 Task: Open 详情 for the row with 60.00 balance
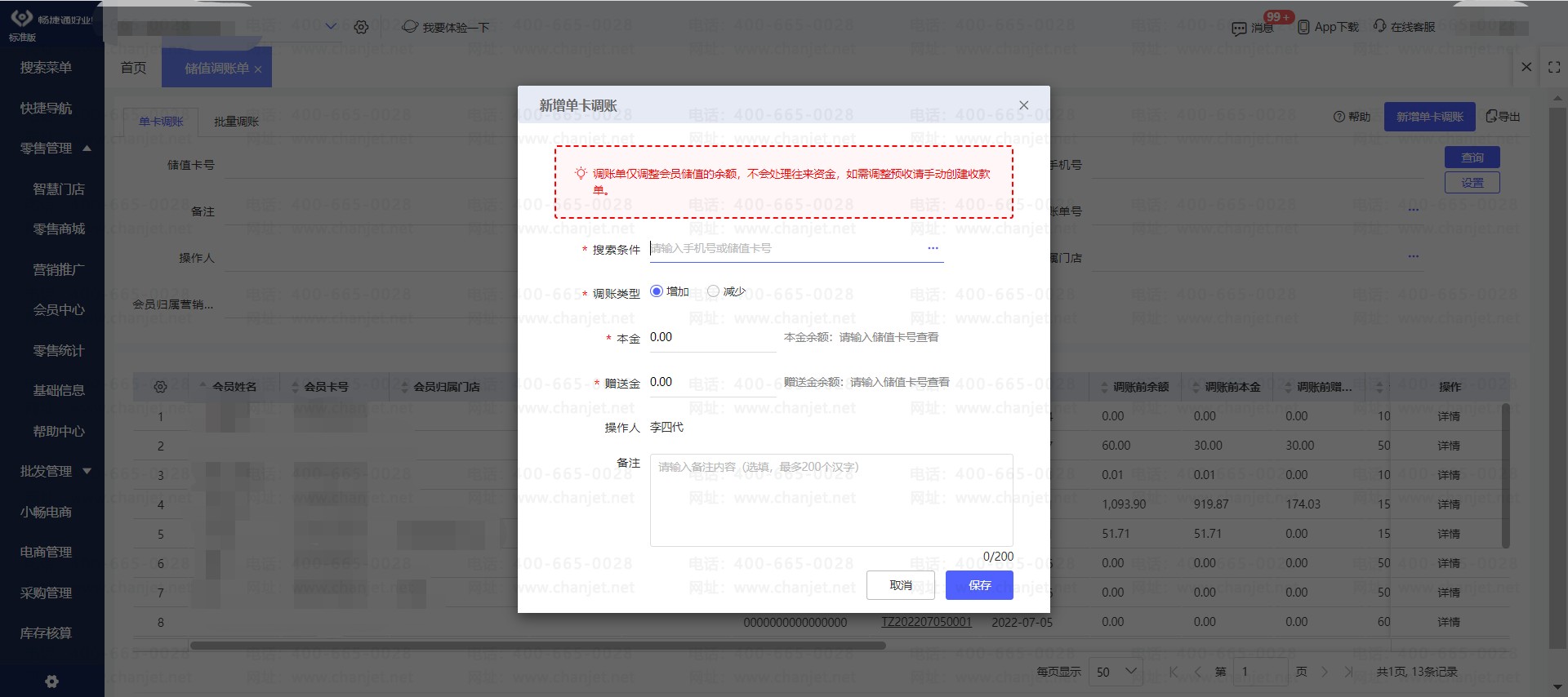point(1449,446)
